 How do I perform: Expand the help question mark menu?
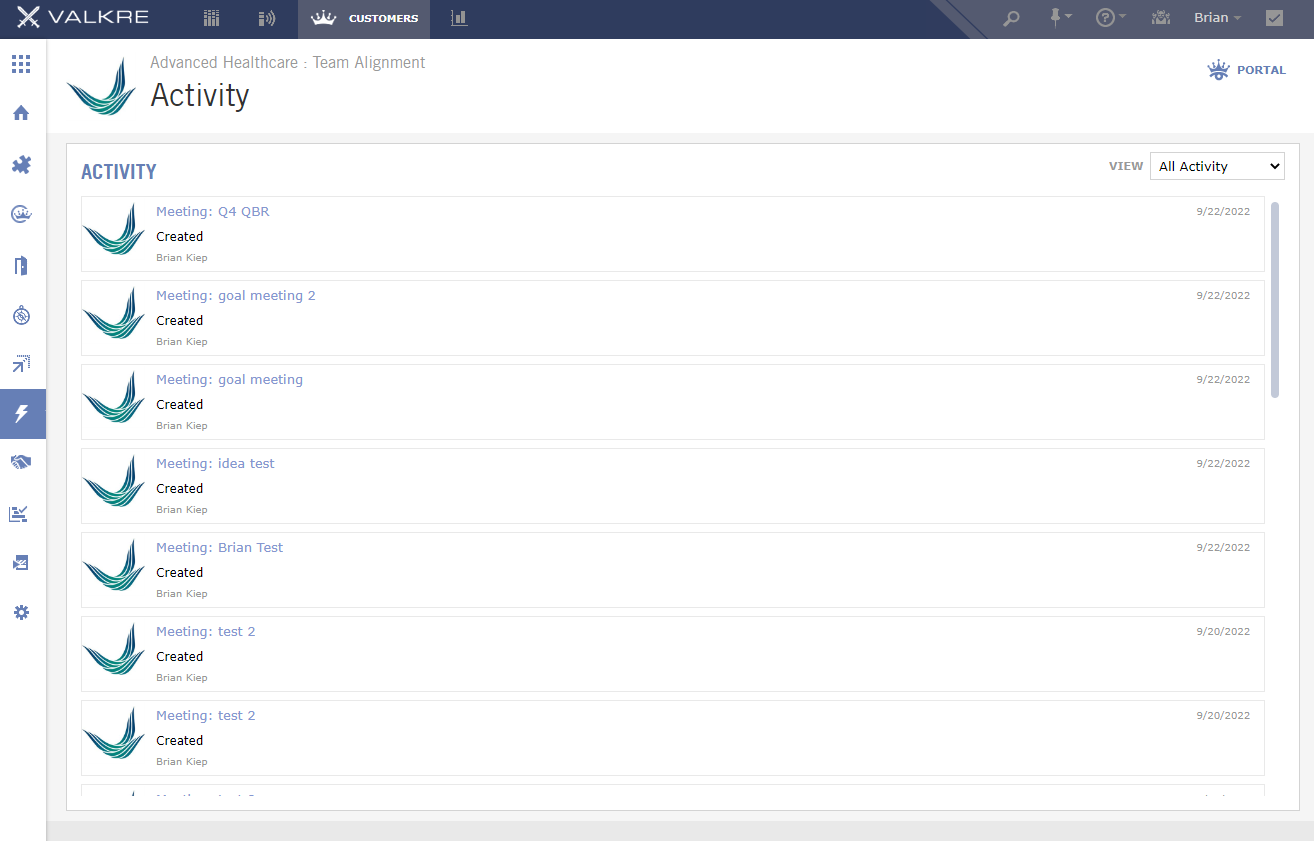pos(1110,18)
